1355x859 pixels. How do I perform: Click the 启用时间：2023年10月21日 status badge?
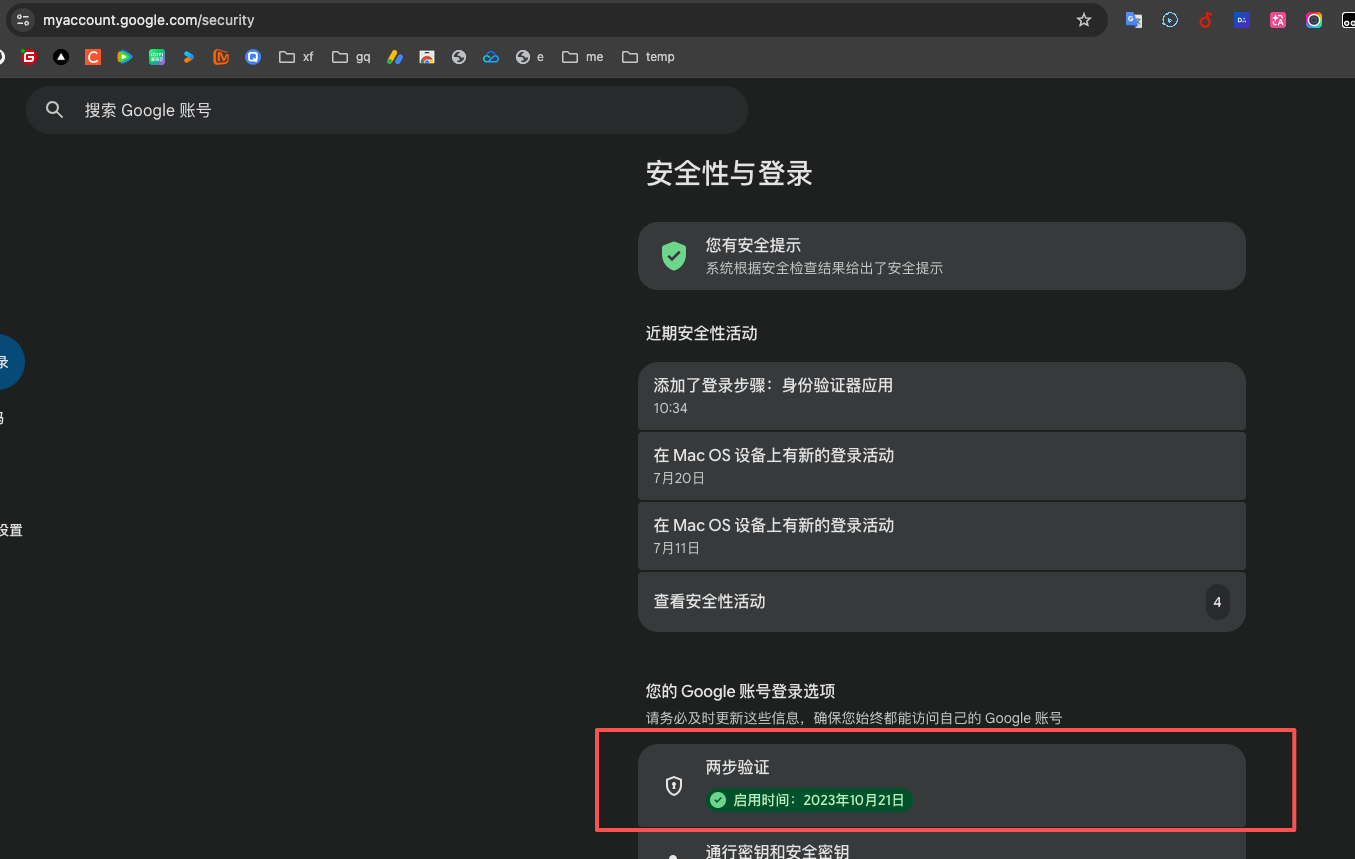tap(809, 800)
